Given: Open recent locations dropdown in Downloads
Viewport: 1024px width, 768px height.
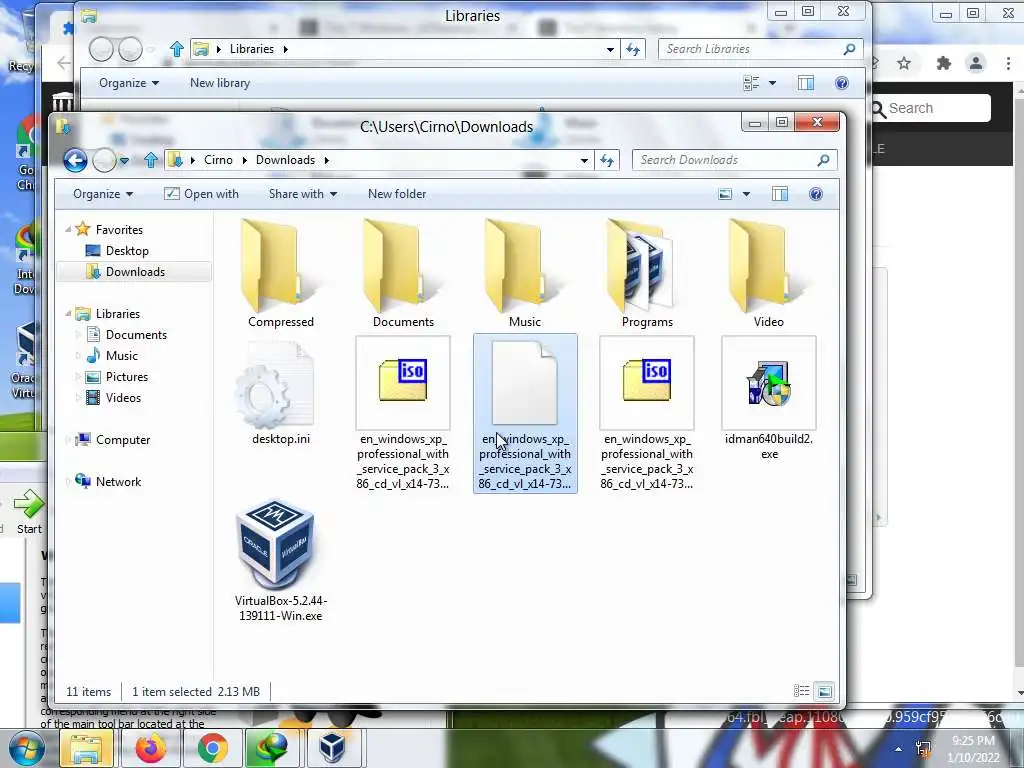Looking at the screenshot, I should click(124, 160).
